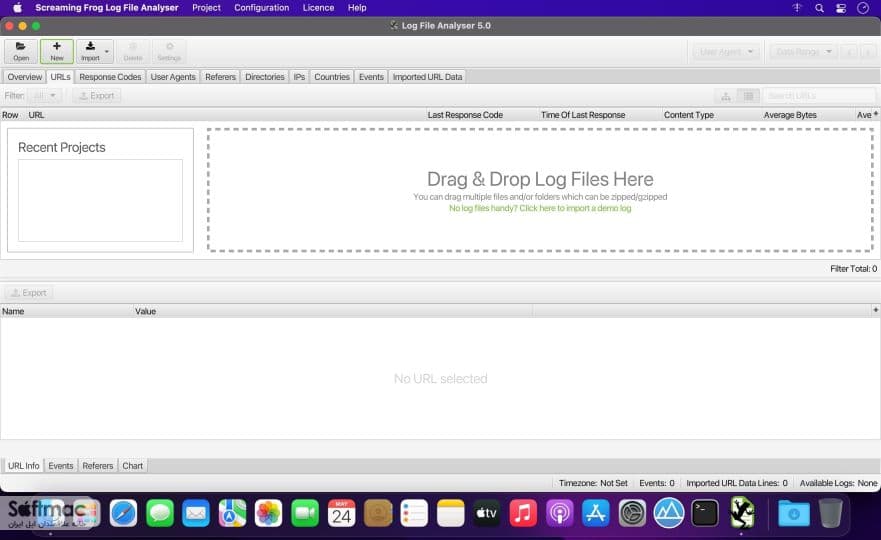Image resolution: width=881 pixels, height=540 pixels.
Task: Click the Value column header
Action: click(333, 311)
